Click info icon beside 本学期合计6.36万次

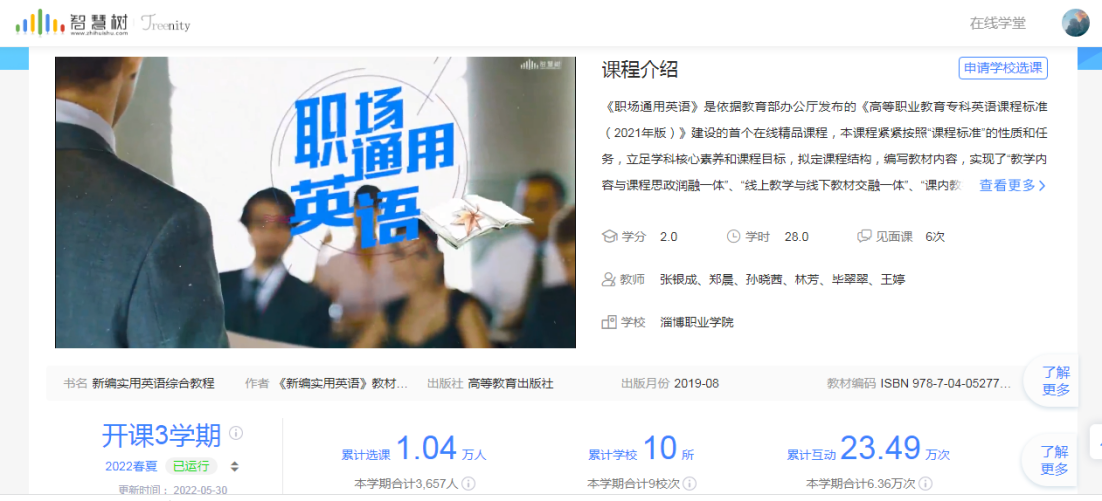926,484
